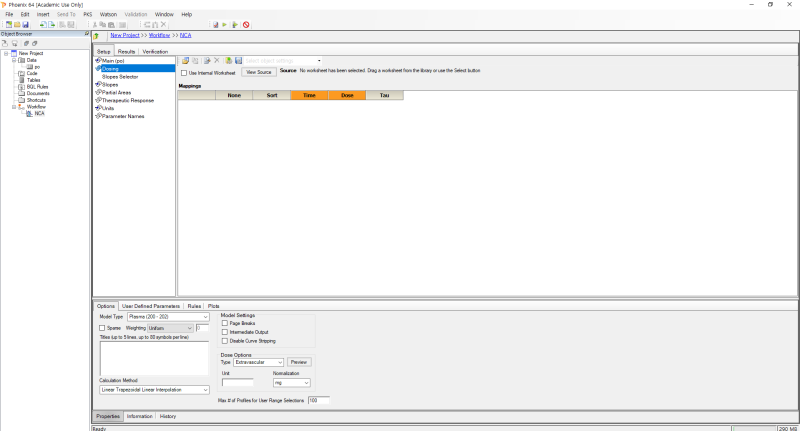This screenshot has width=800, height=431.
Task: Click the New Project toolbar icon
Action: (9, 24)
